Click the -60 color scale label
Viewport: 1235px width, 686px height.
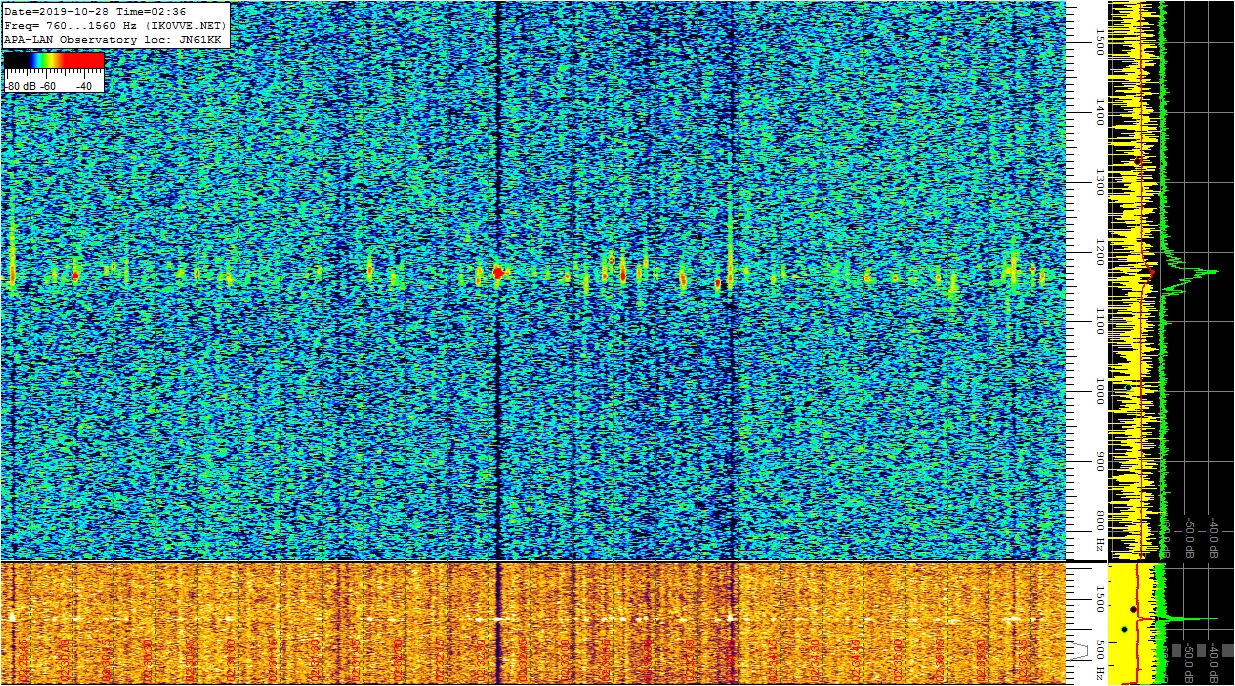tap(50, 85)
